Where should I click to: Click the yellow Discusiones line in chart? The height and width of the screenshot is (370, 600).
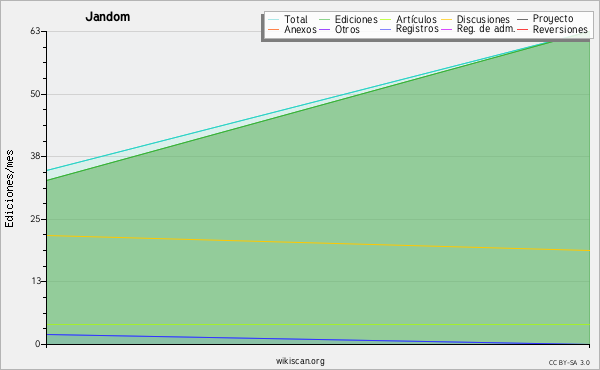point(318,243)
